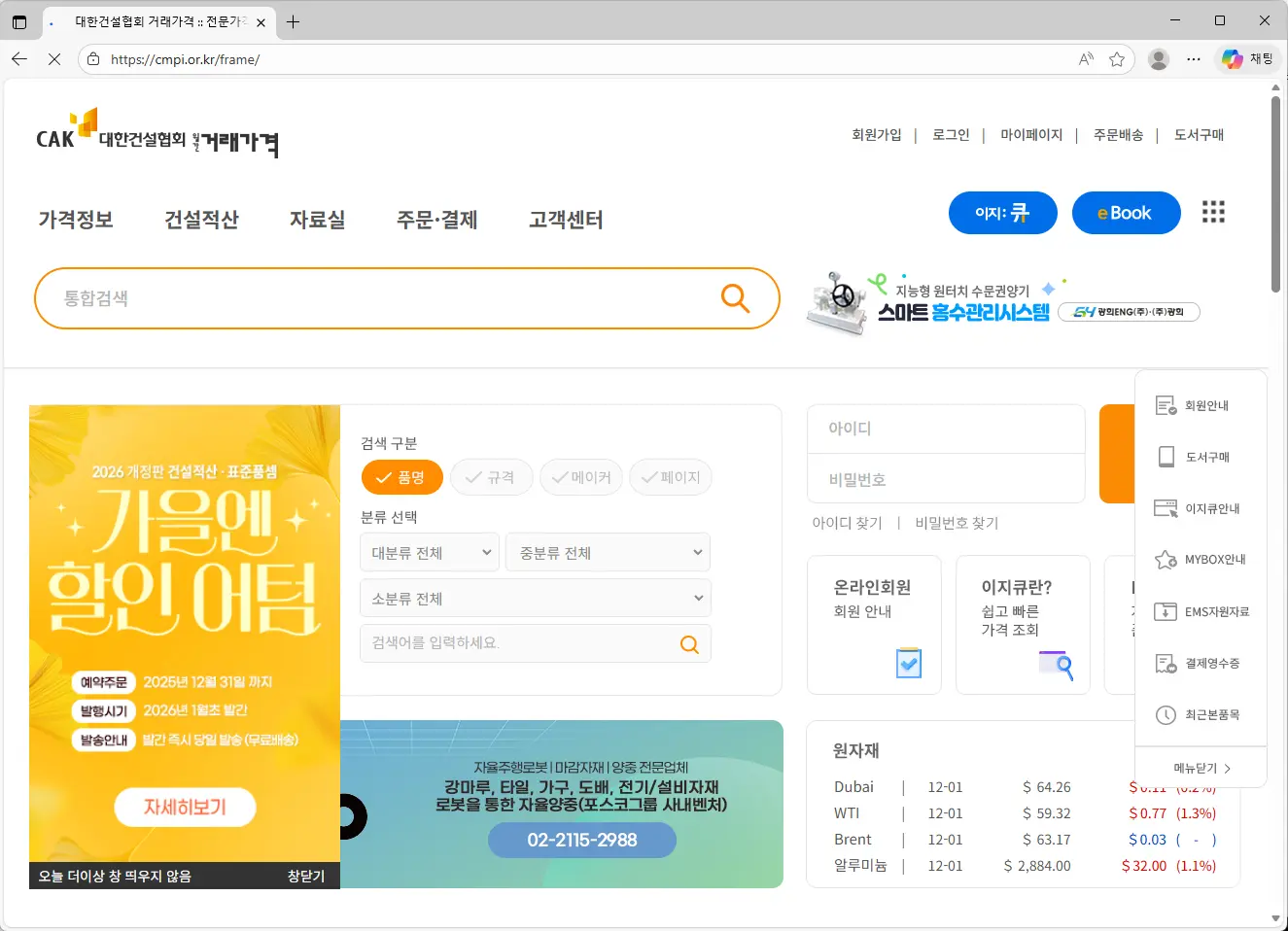Click the 아이디 login input field

click(945, 428)
